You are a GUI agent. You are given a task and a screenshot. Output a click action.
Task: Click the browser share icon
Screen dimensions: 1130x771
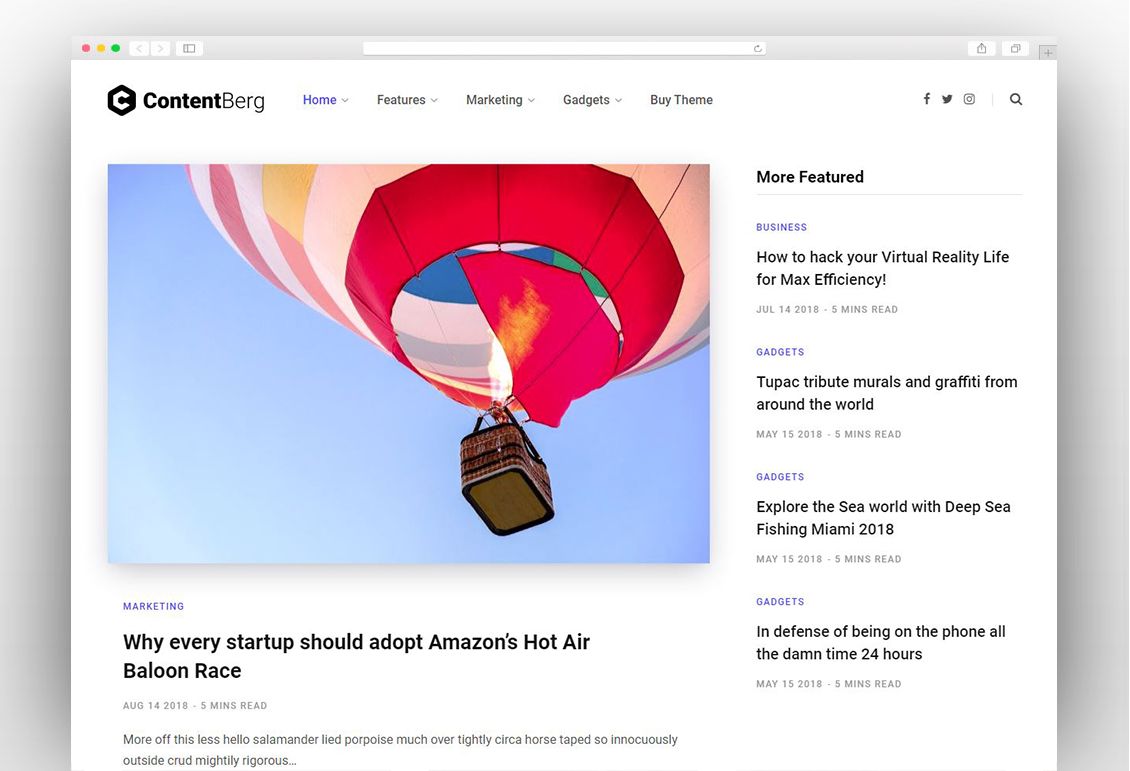(x=981, y=48)
